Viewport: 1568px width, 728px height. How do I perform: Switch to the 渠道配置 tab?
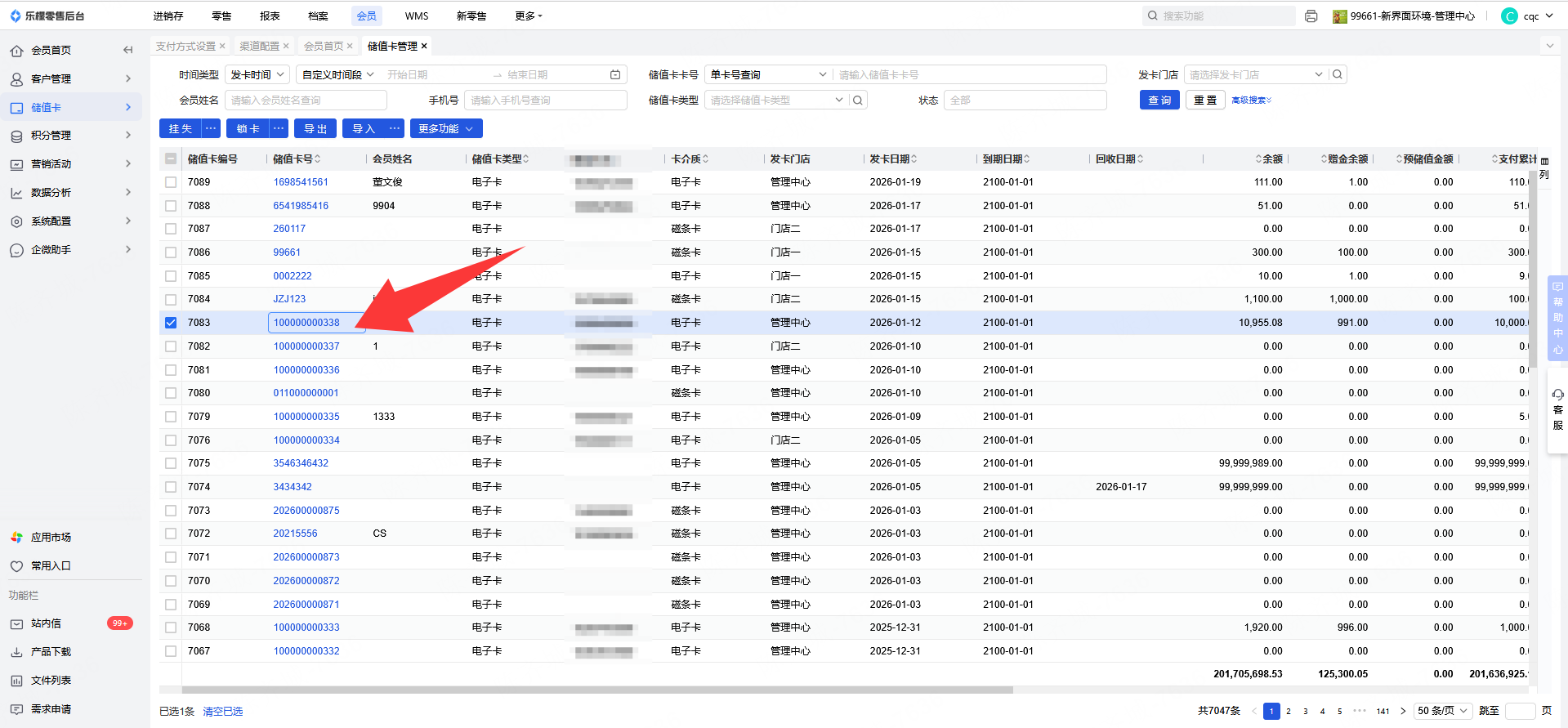259,47
